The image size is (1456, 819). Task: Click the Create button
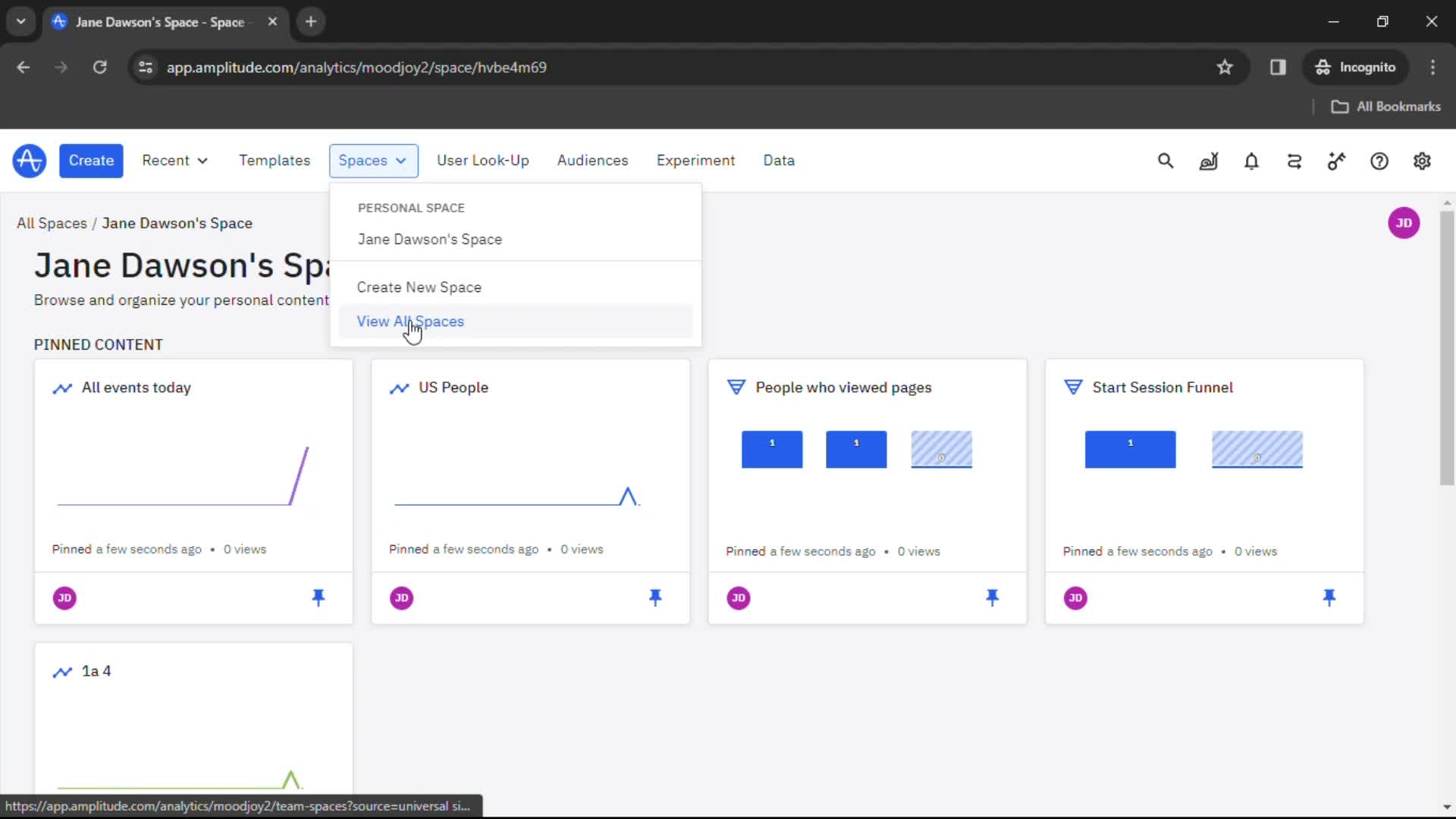(x=91, y=160)
